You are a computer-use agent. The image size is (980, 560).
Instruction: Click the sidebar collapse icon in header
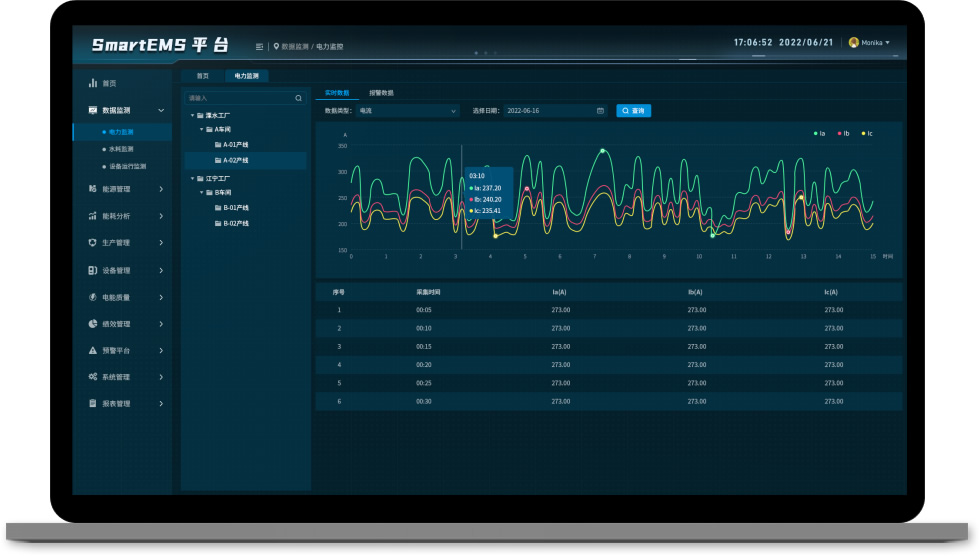(x=260, y=46)
